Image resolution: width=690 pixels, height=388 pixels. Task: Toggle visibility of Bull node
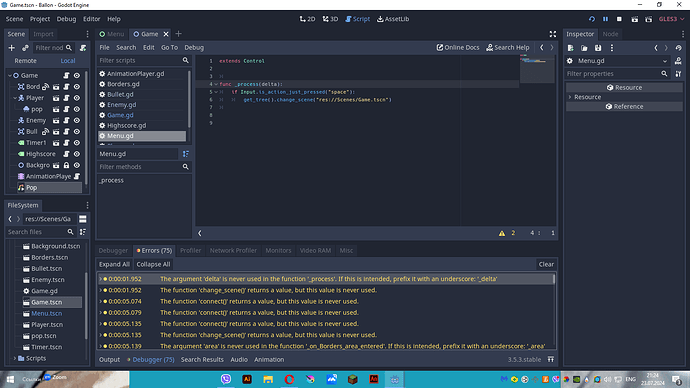(77, 132)
